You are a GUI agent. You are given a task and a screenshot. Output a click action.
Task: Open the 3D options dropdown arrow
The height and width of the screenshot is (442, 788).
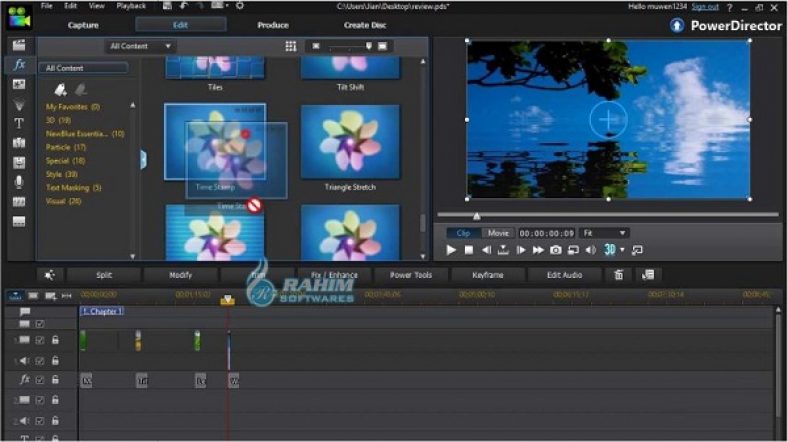tap(623, 250)
